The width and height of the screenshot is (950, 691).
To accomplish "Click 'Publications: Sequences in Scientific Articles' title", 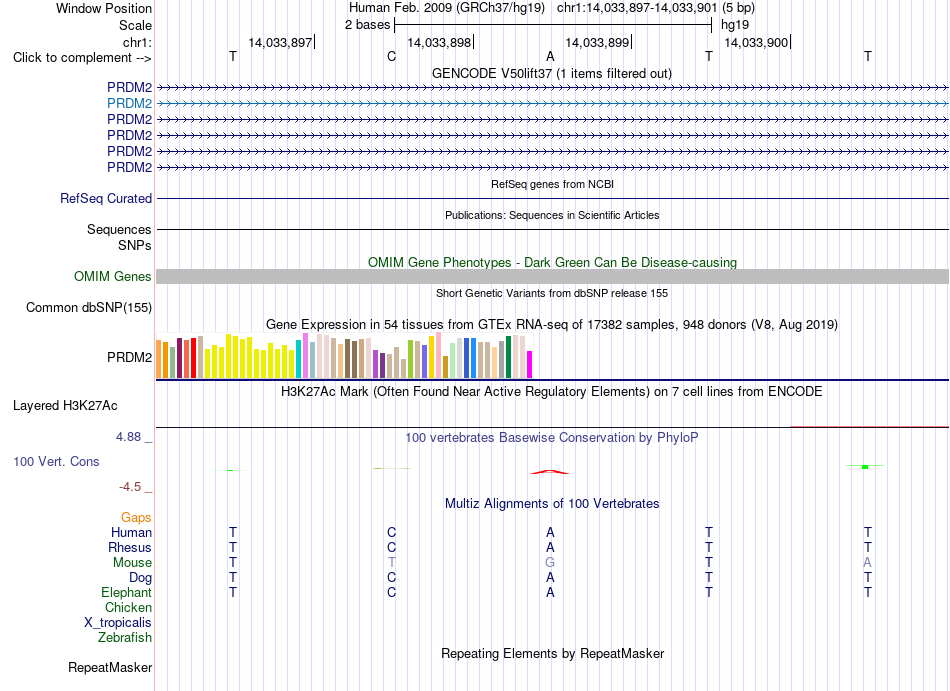I will tap(552, 215).
